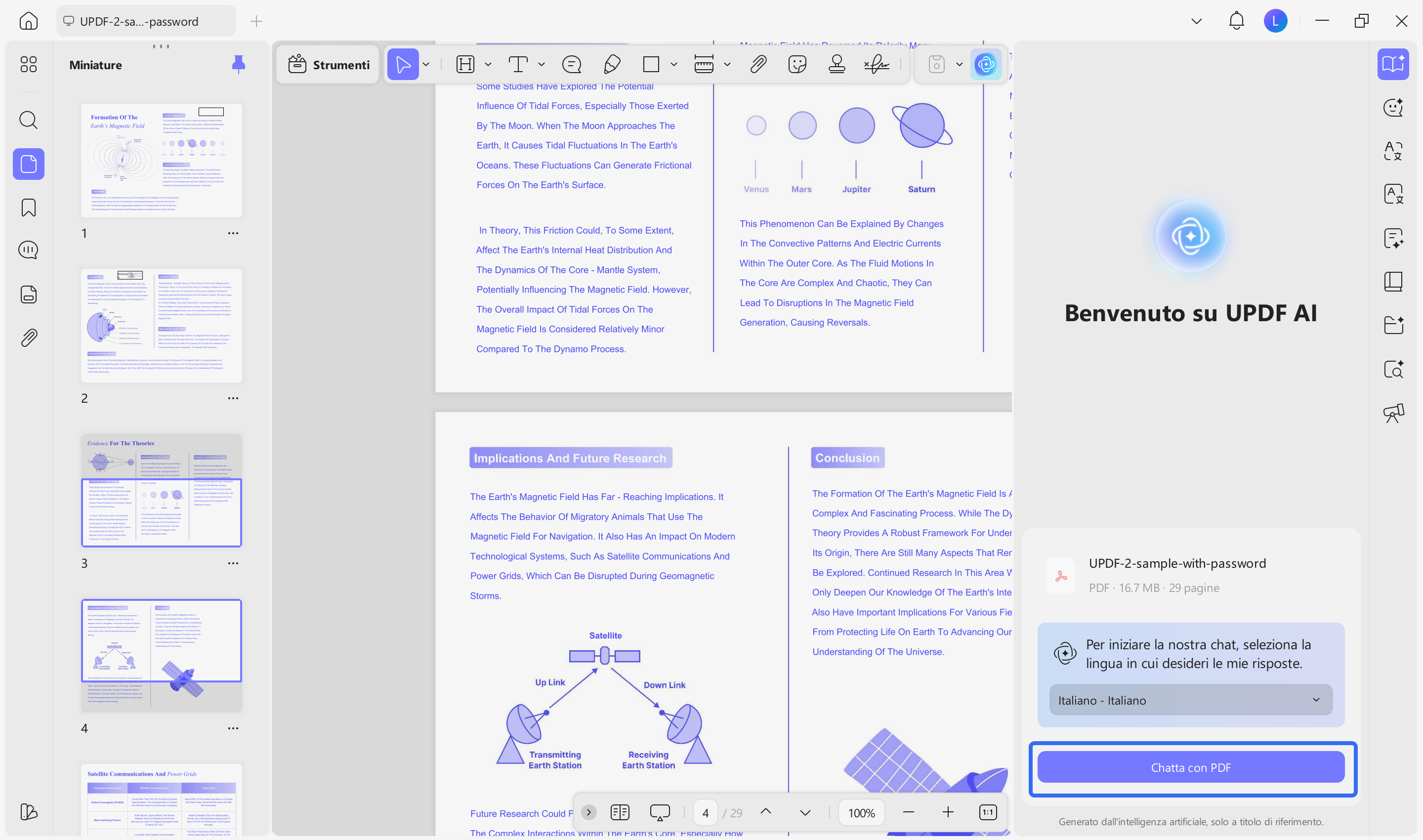Image resolution: width=1423 pixels, height=840 pixels.
Task: Open the four-squares grid icon in left sidebar
Action: (x=28, y=64)
